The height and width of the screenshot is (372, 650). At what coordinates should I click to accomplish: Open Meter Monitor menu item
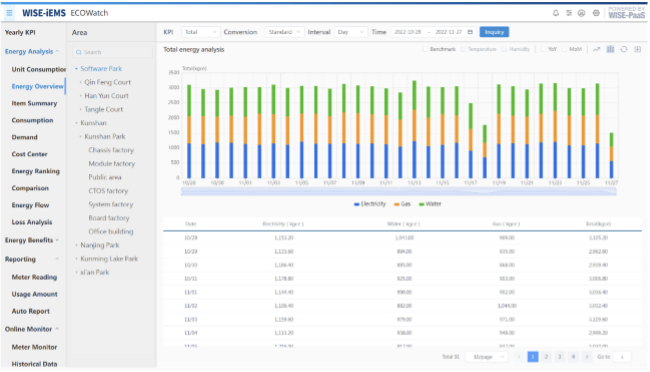coord(34,347)
